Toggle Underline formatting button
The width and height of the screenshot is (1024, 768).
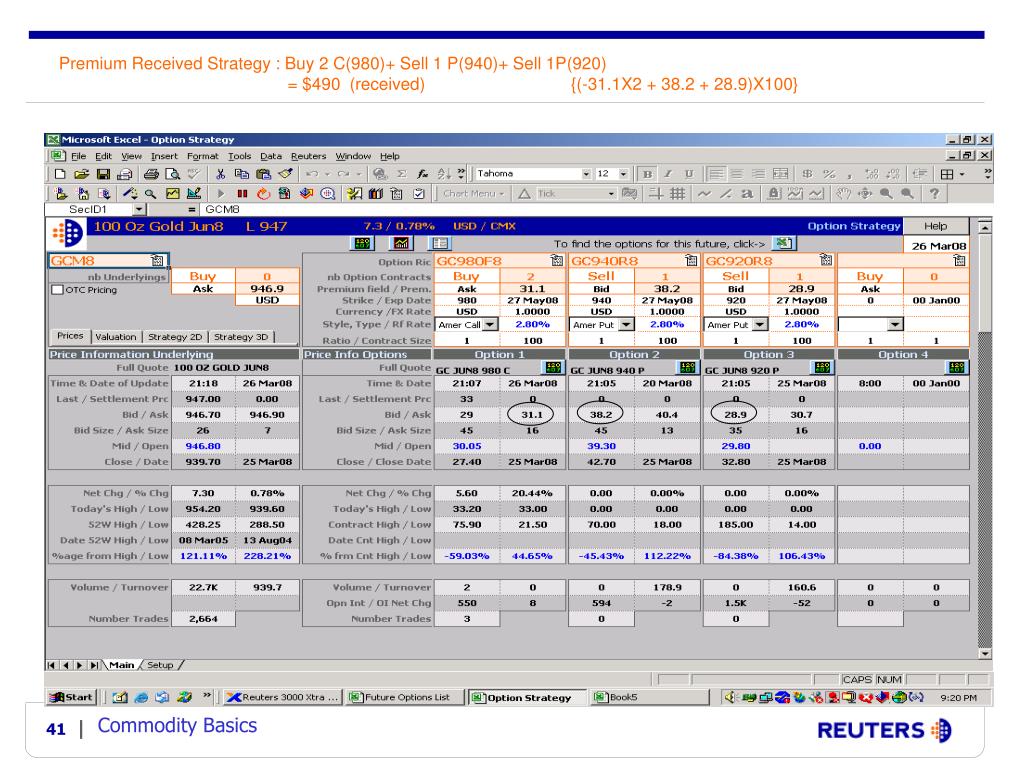tap(689, 174)
